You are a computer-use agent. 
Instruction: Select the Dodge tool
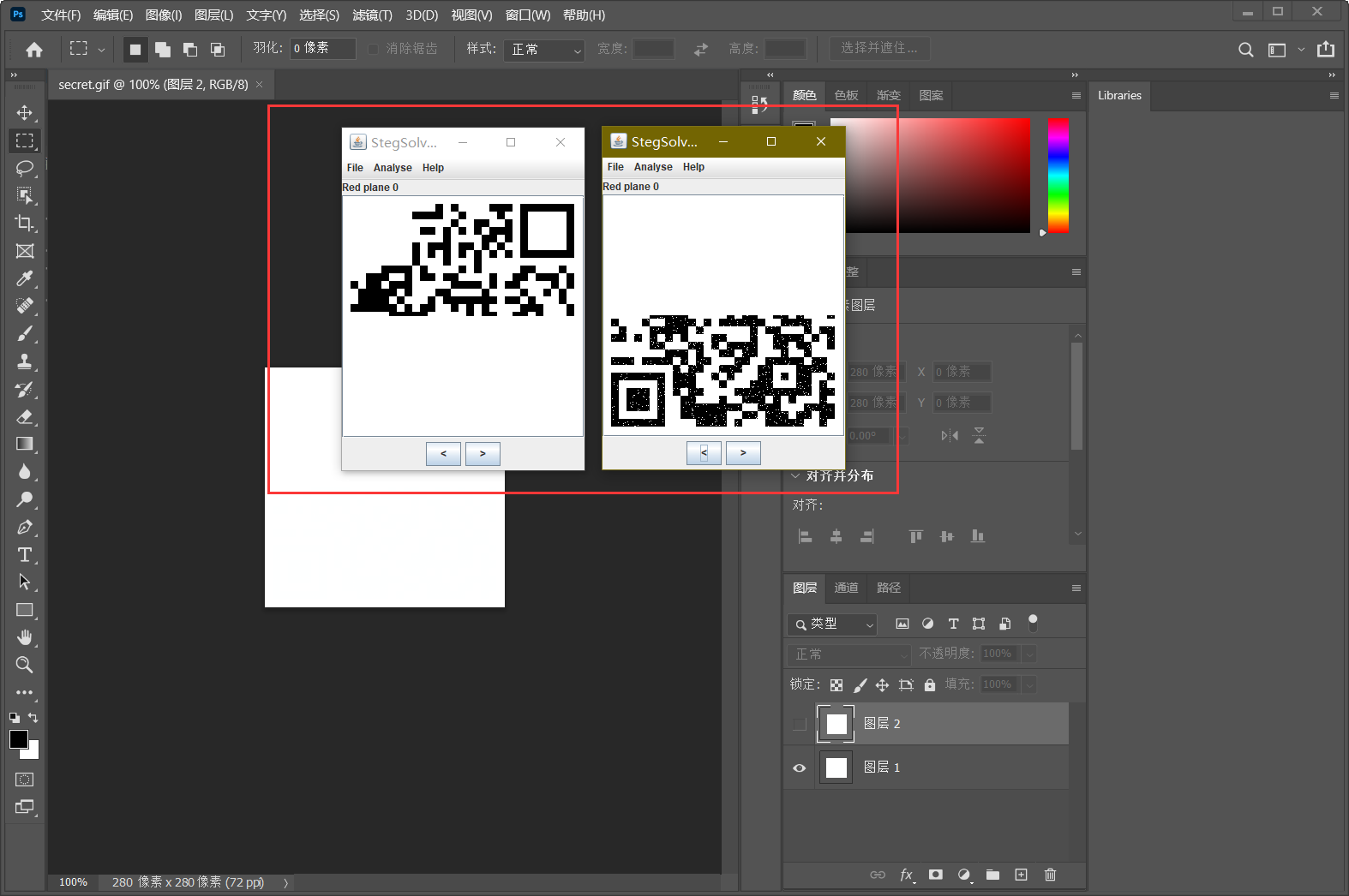pos(25,499)
